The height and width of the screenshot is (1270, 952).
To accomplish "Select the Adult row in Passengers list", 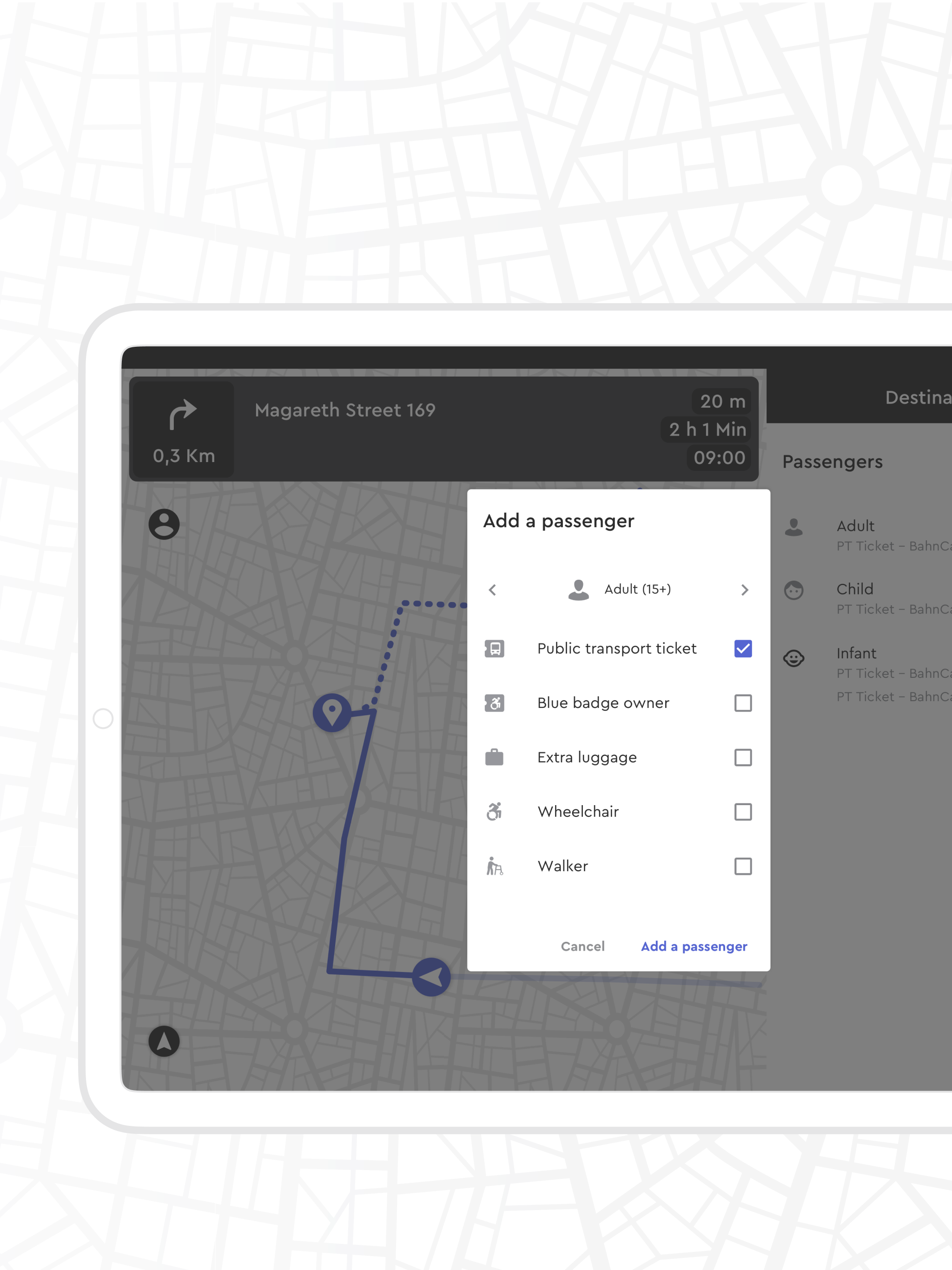I will [x=867, y=535].
